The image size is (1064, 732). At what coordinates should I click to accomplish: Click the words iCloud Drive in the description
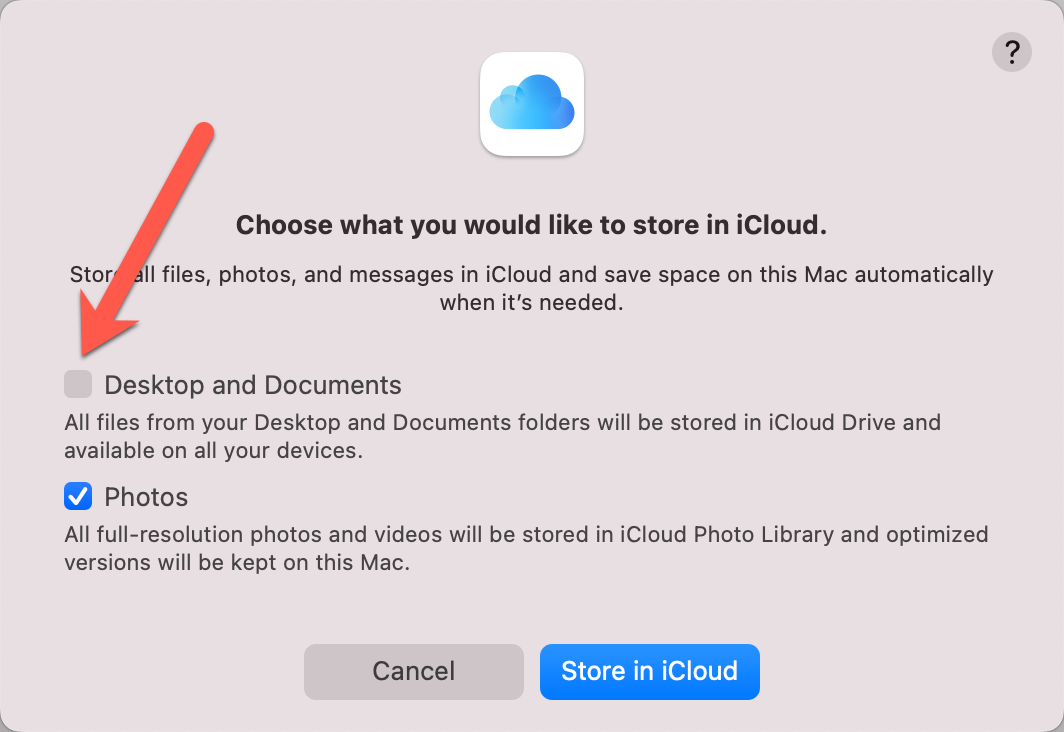[832, 423]
